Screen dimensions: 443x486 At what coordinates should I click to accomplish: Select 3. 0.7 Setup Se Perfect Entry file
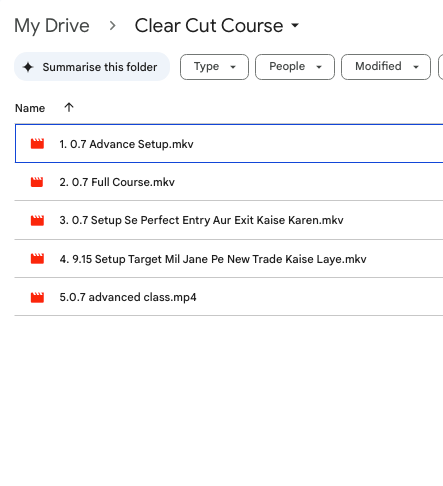tap(229, 220)
